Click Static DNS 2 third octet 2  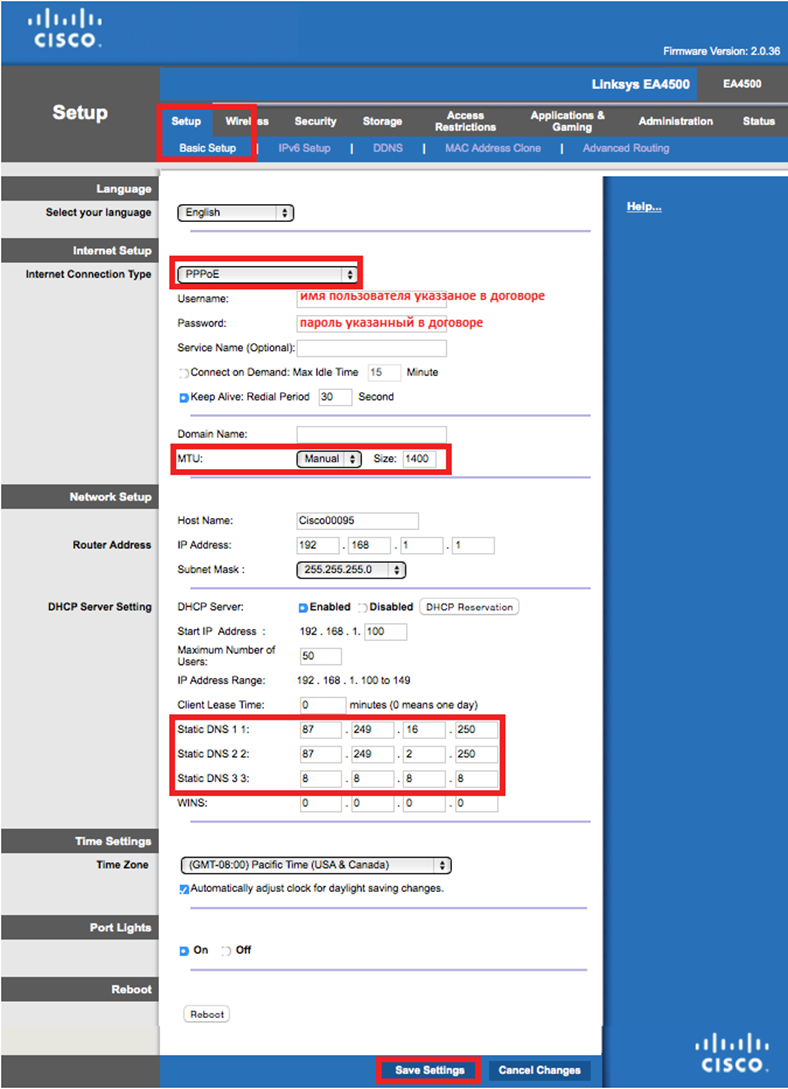pyautogui.click(x=424, y=754)
